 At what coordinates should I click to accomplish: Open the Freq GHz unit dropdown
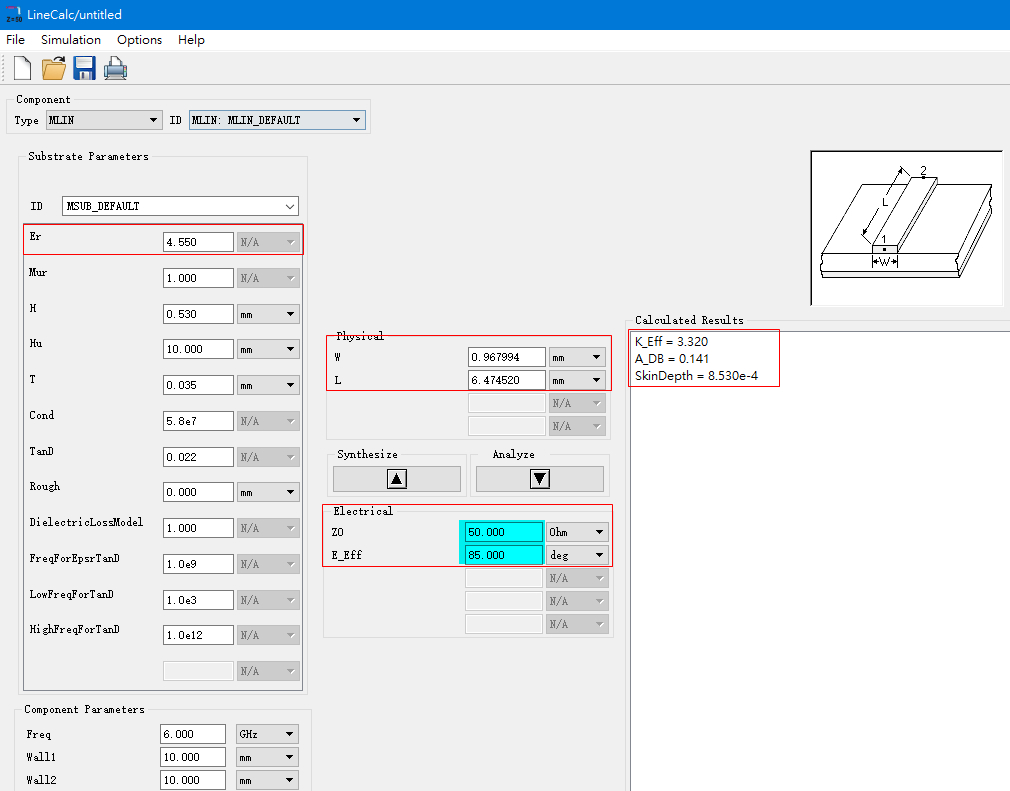click(x=267, y=734)
